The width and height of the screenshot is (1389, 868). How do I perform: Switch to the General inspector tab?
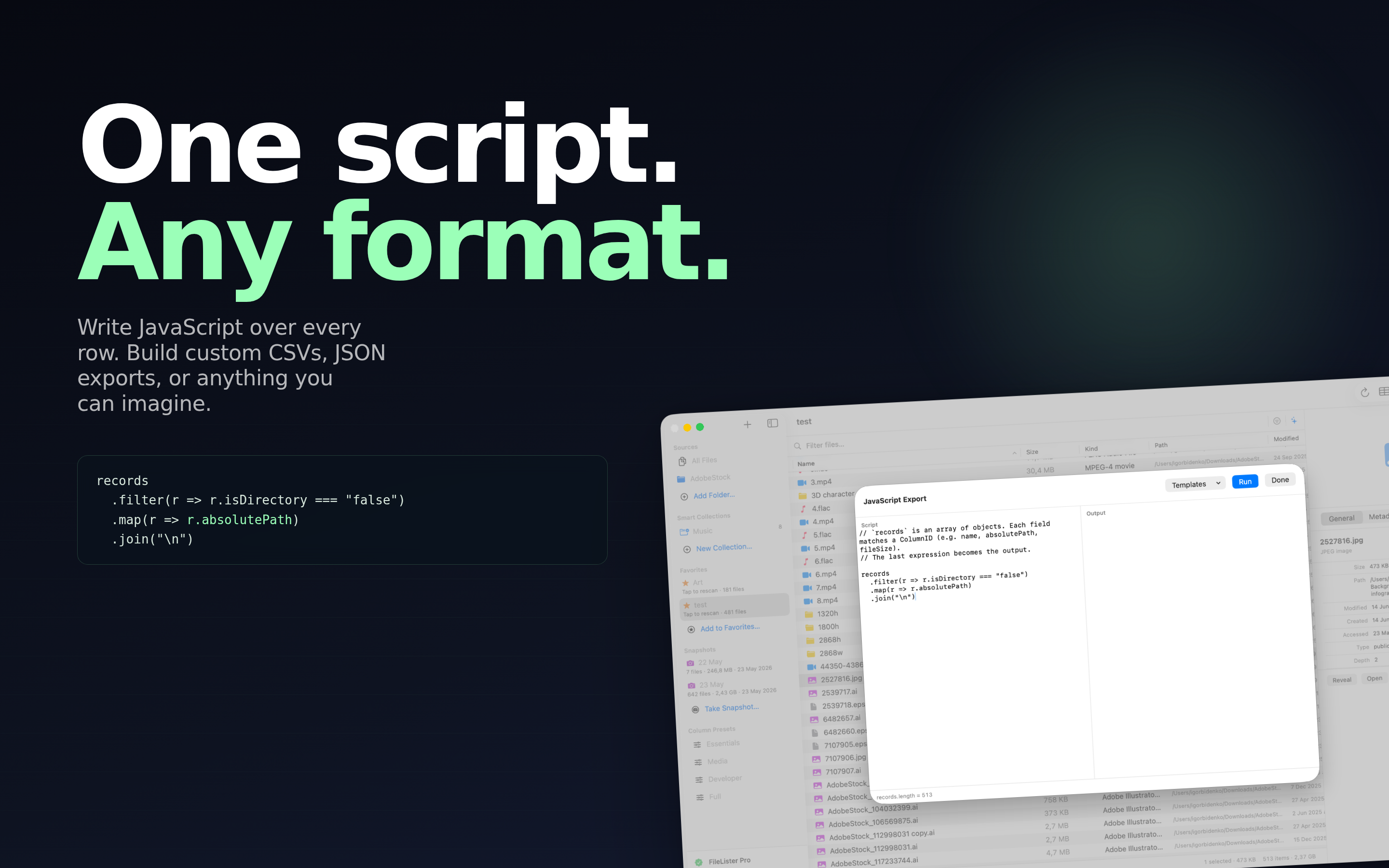pyautogui.click(x=1341, y=518)
